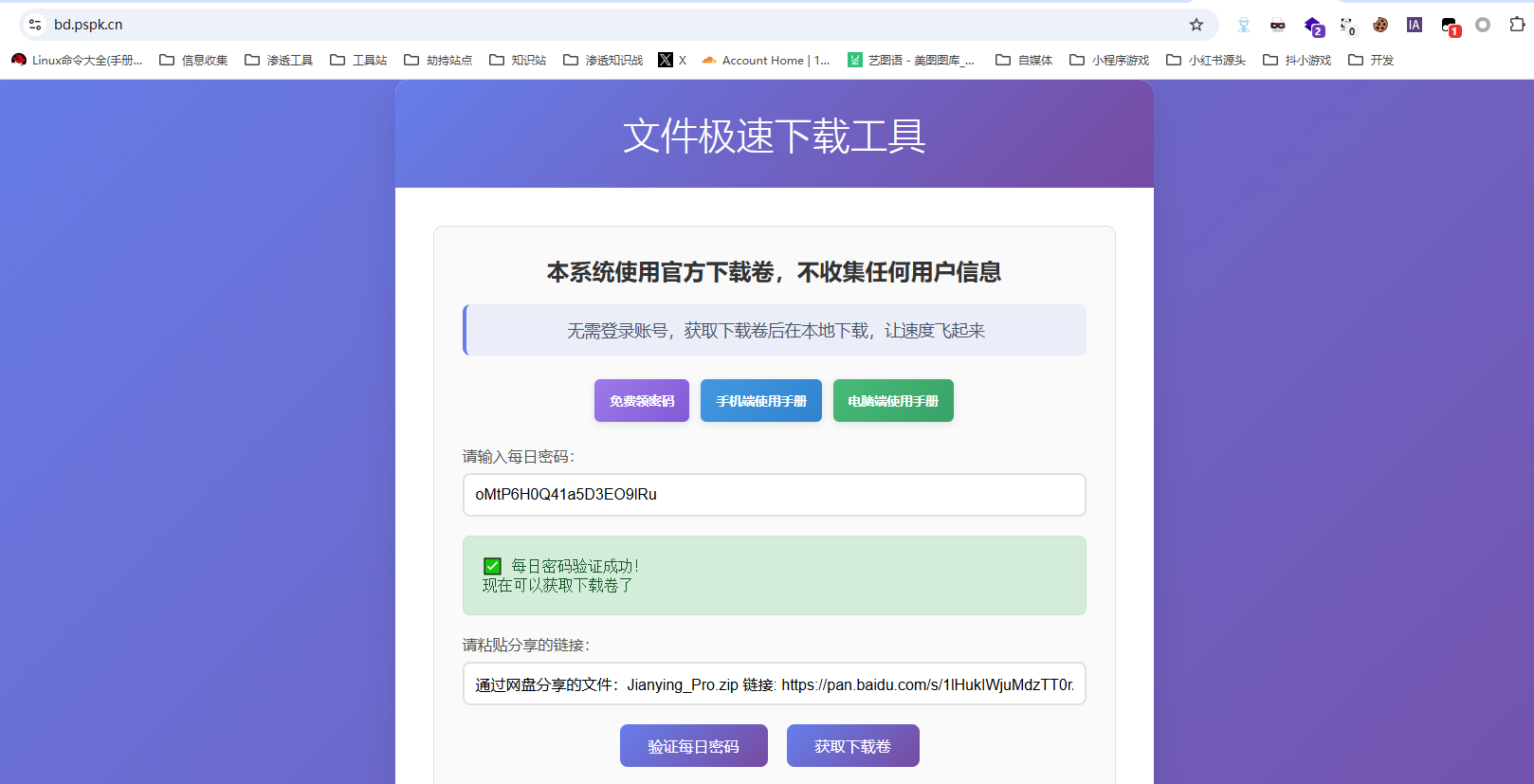This screenshot has height=784, width=1534.
Task: Click the 无需登录账号 notice text
Action: [x=776, y=331]
